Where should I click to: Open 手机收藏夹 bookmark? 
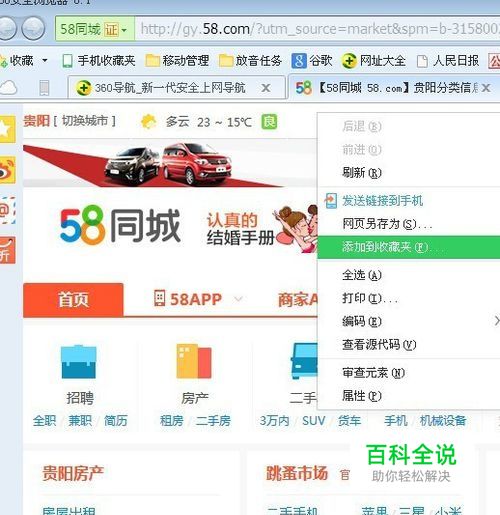(99, 61)
